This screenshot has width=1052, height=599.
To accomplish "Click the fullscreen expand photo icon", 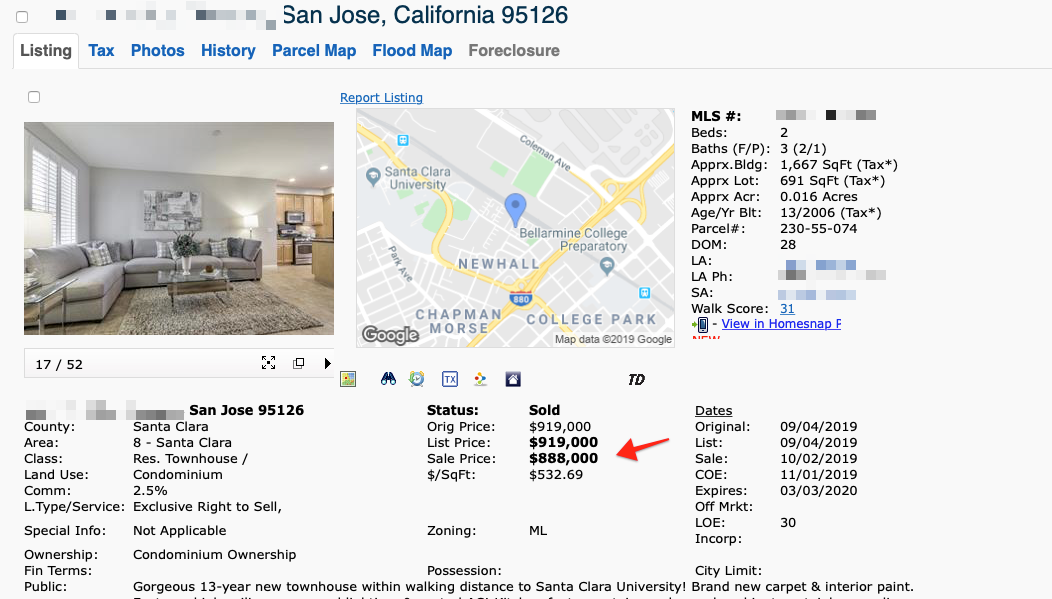I will [268, 363].
